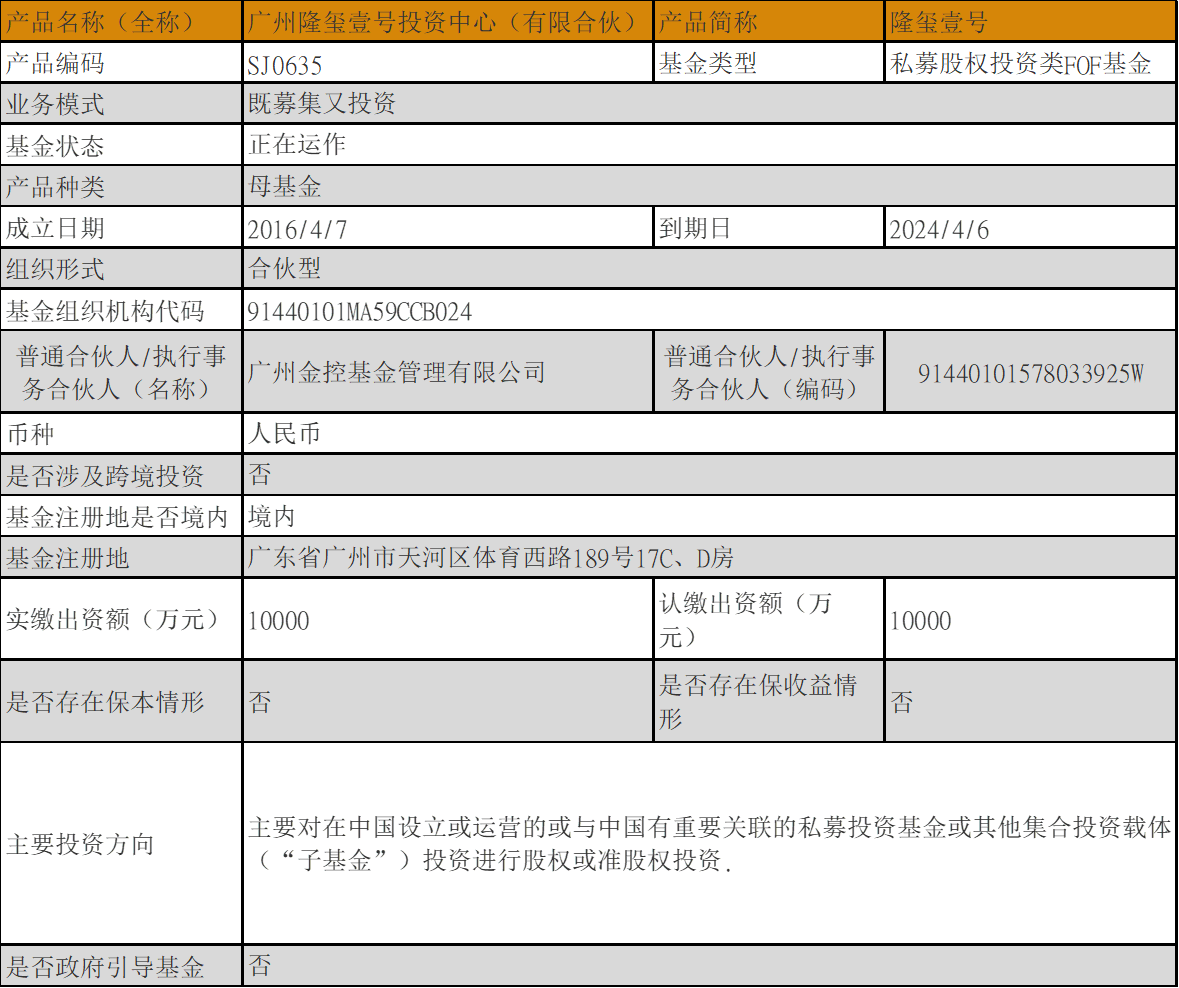1179x988 pixels.
Task: Select 合伙型 value
Action: coord(285,268)
